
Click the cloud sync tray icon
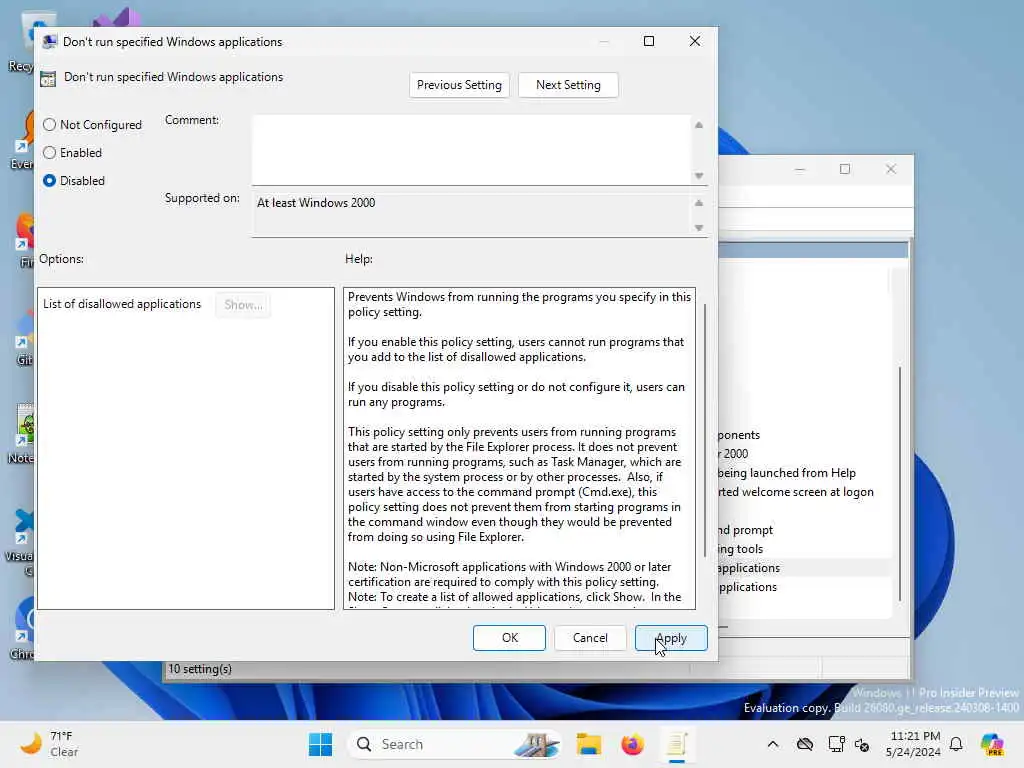(805, 744)
